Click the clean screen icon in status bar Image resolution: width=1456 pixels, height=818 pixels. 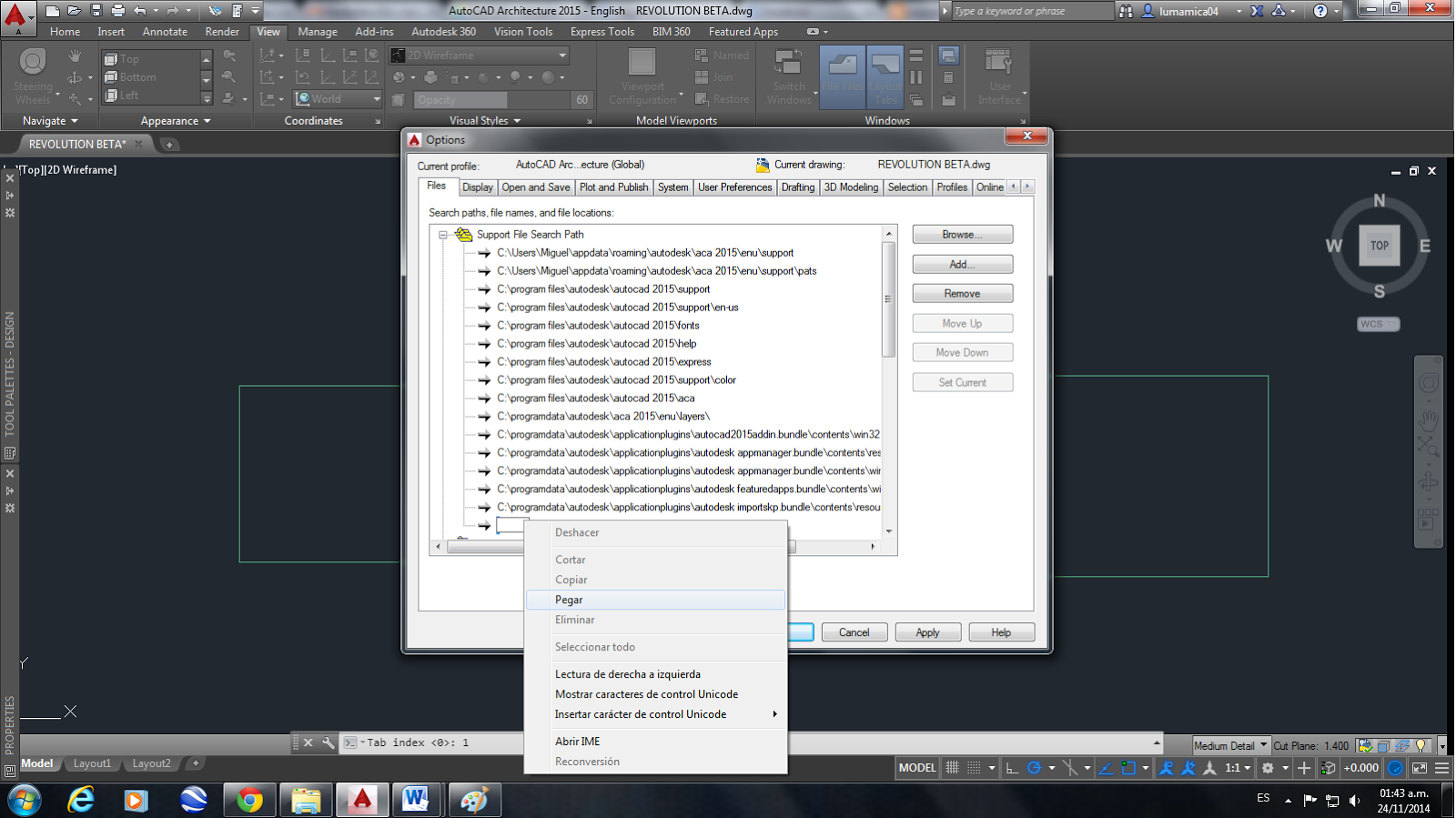click(x=1419, y=768)
